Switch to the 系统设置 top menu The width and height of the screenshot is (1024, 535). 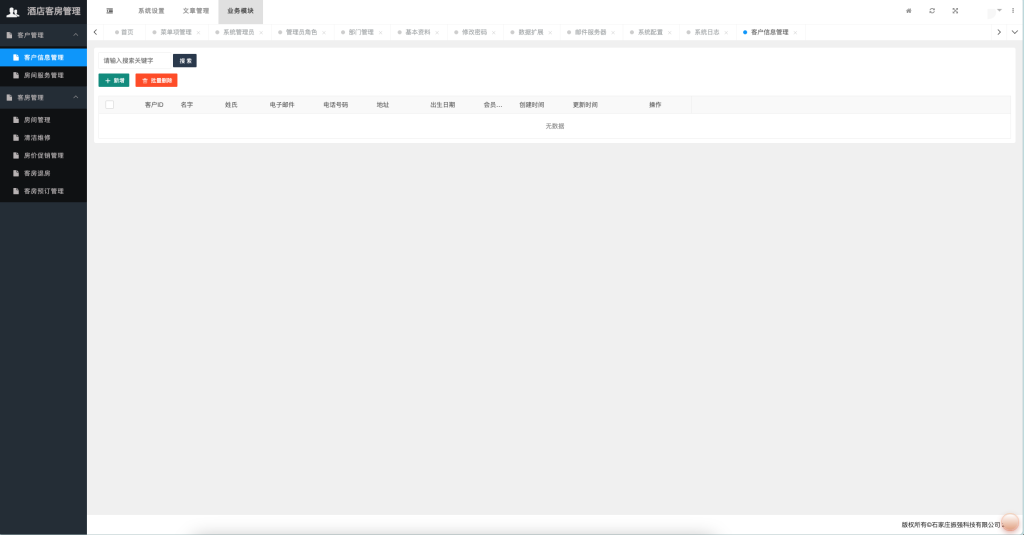(151, 11)
